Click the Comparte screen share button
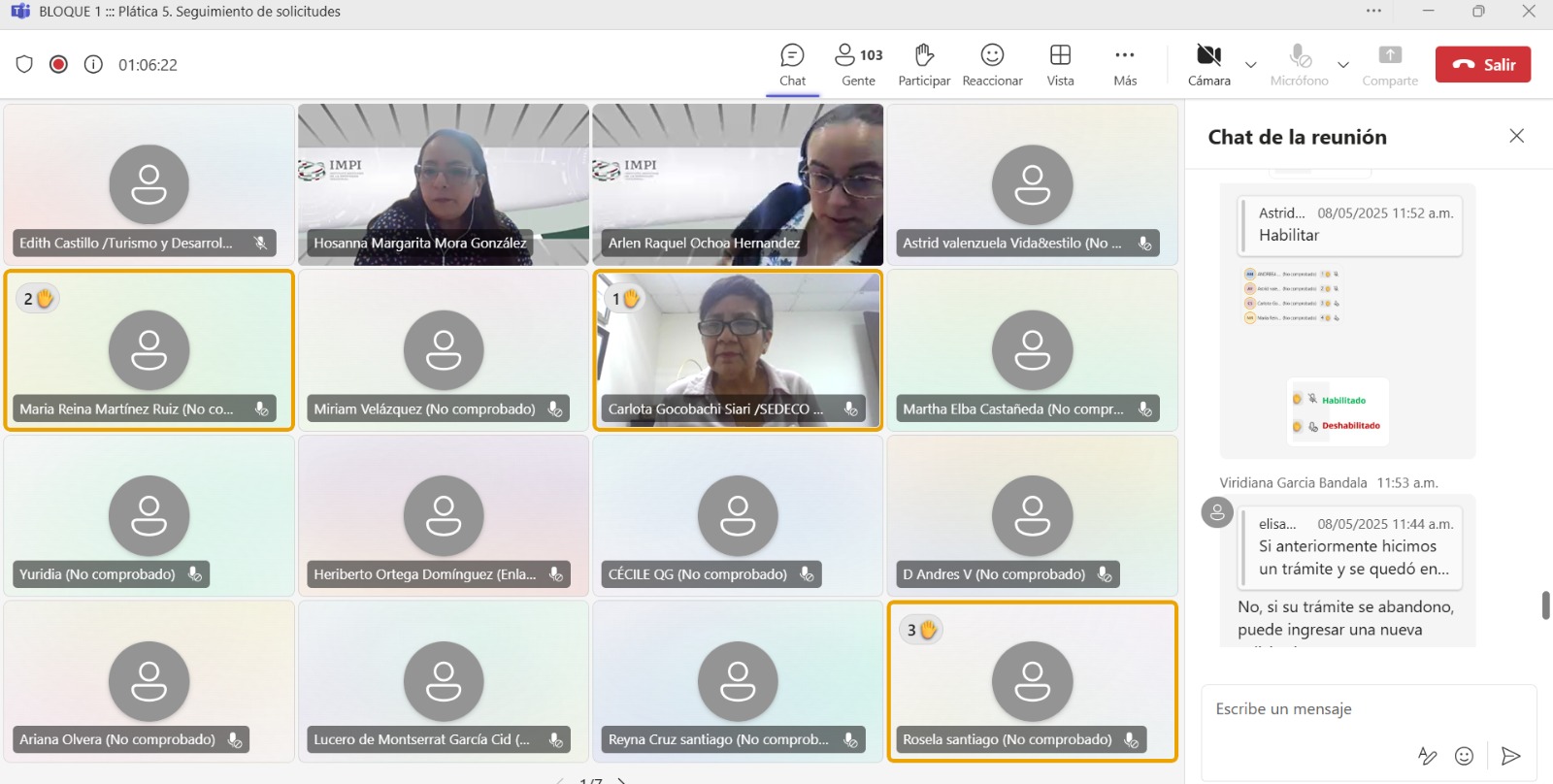This screenshot has height=784, width=1553. (x=1390, y=65)
